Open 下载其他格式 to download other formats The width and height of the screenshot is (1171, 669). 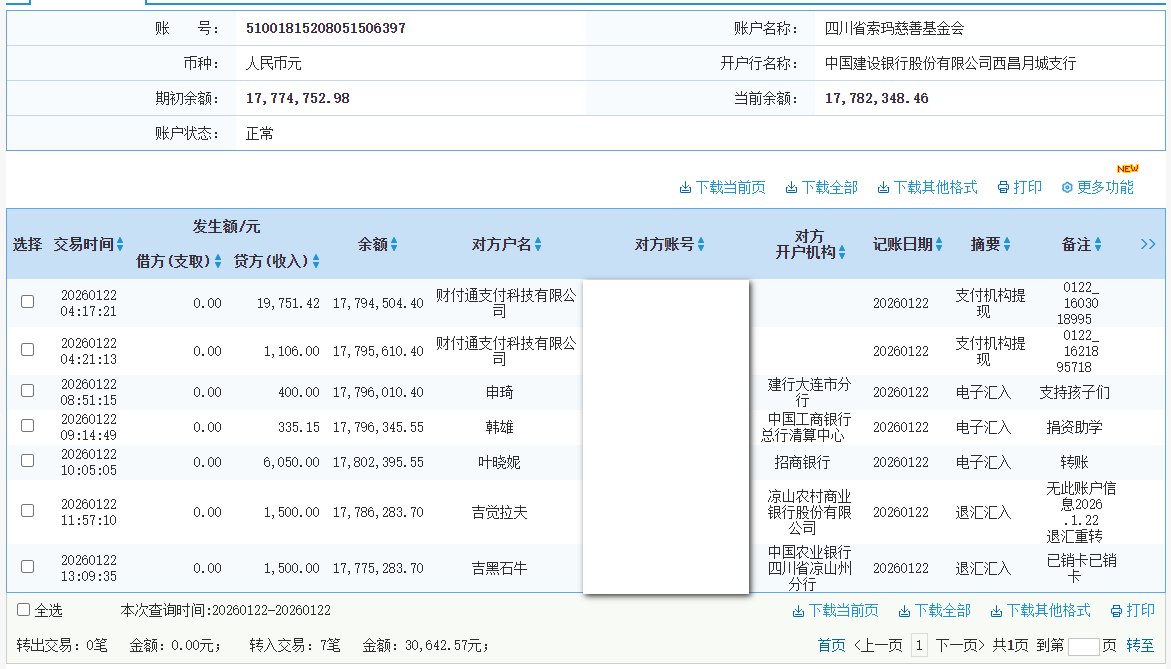(x=884, y=186)
